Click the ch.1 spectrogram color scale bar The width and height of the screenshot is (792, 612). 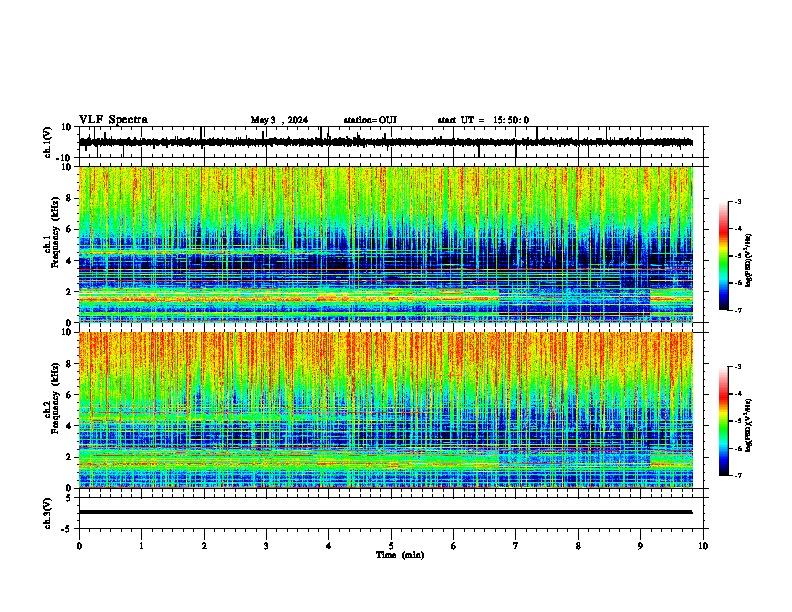coord(724,256)
